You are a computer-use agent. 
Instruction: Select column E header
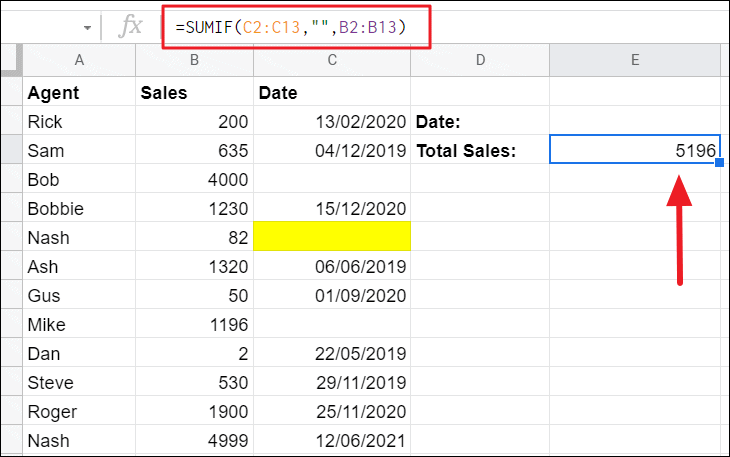pyautogui.click(x=635, y=62)
